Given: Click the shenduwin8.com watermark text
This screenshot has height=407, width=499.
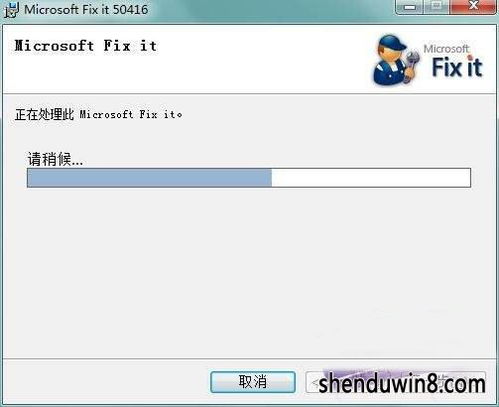Looking at the screenshot, I should [x=402, y=384].
